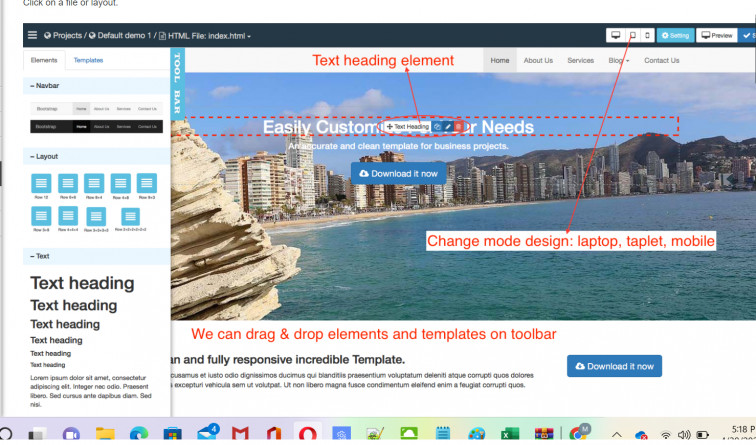
Task: Select the hero subtitle about business projects
Action: pos(398,146)
